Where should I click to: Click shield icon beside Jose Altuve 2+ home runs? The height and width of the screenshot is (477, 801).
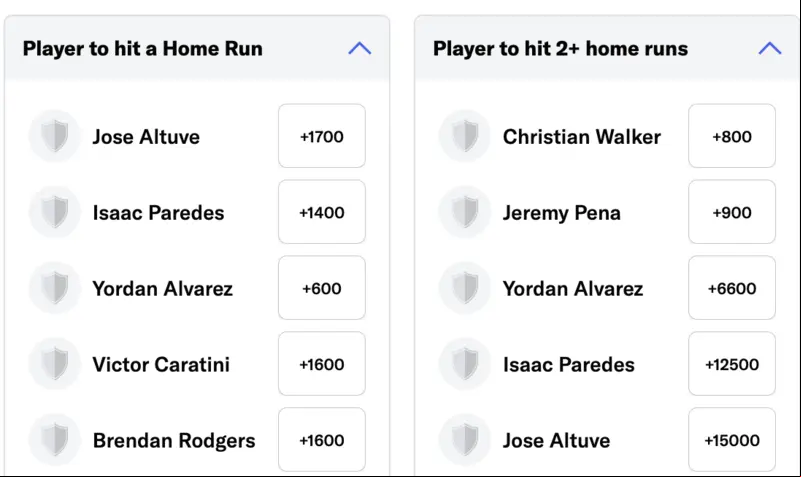pyautogui.click(x=465, y=440)
